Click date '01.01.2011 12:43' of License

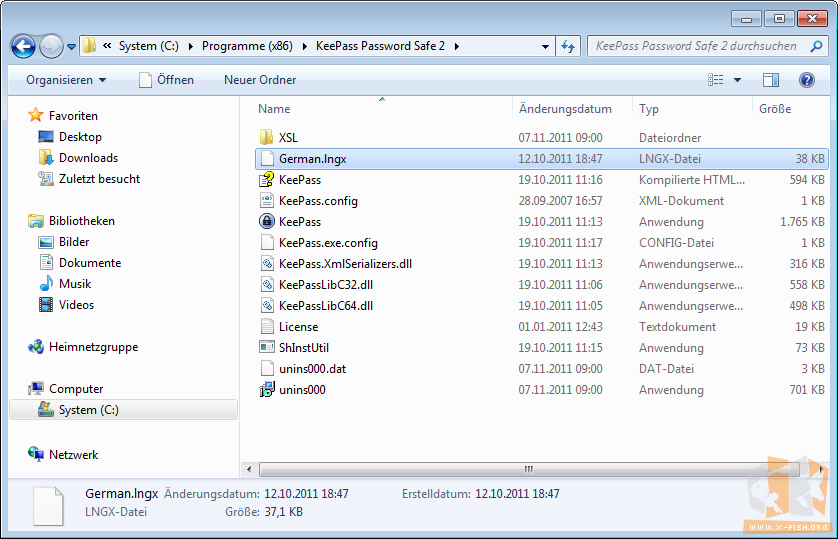[560, 327]
